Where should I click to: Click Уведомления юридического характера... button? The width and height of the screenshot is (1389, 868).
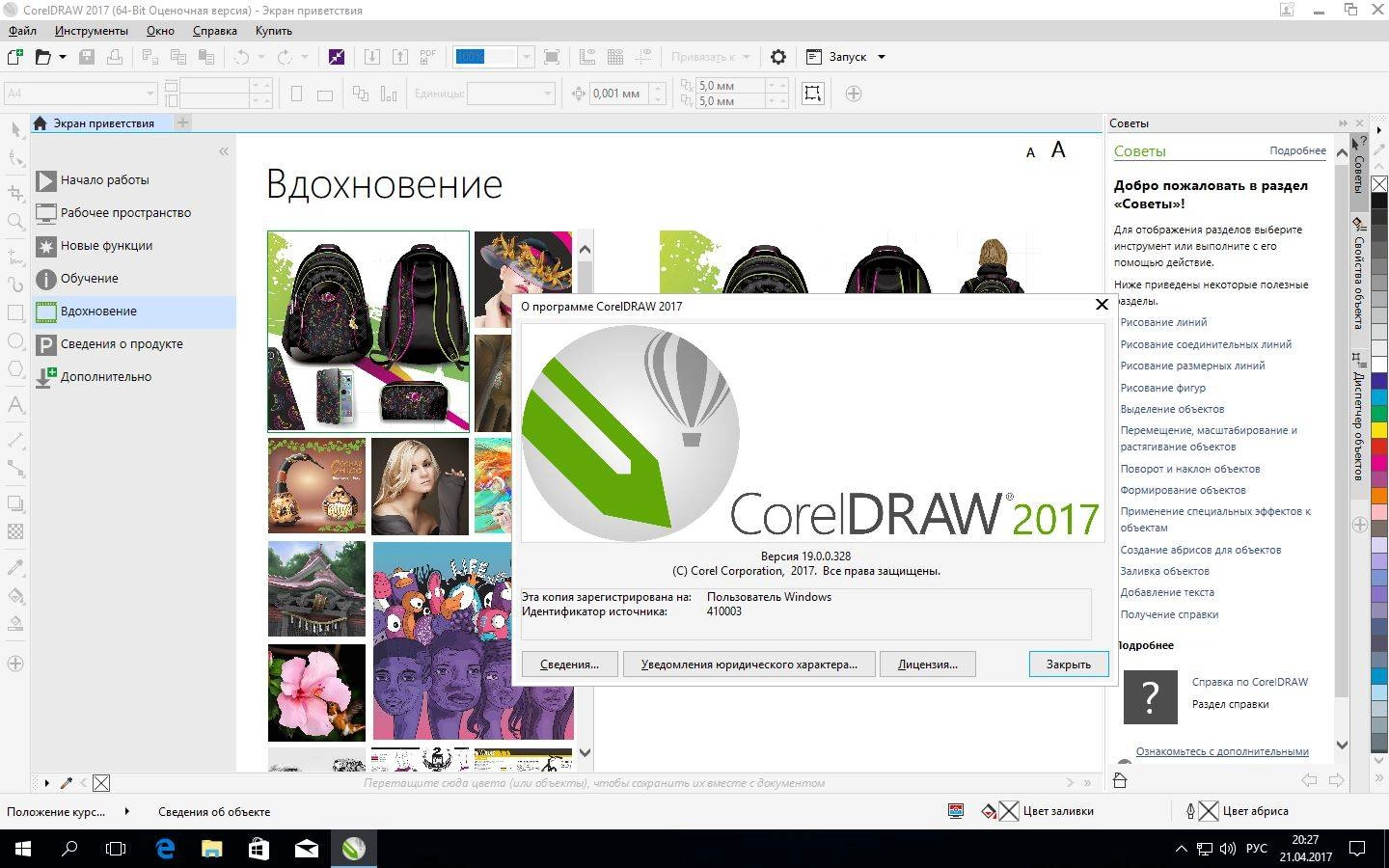749,665
